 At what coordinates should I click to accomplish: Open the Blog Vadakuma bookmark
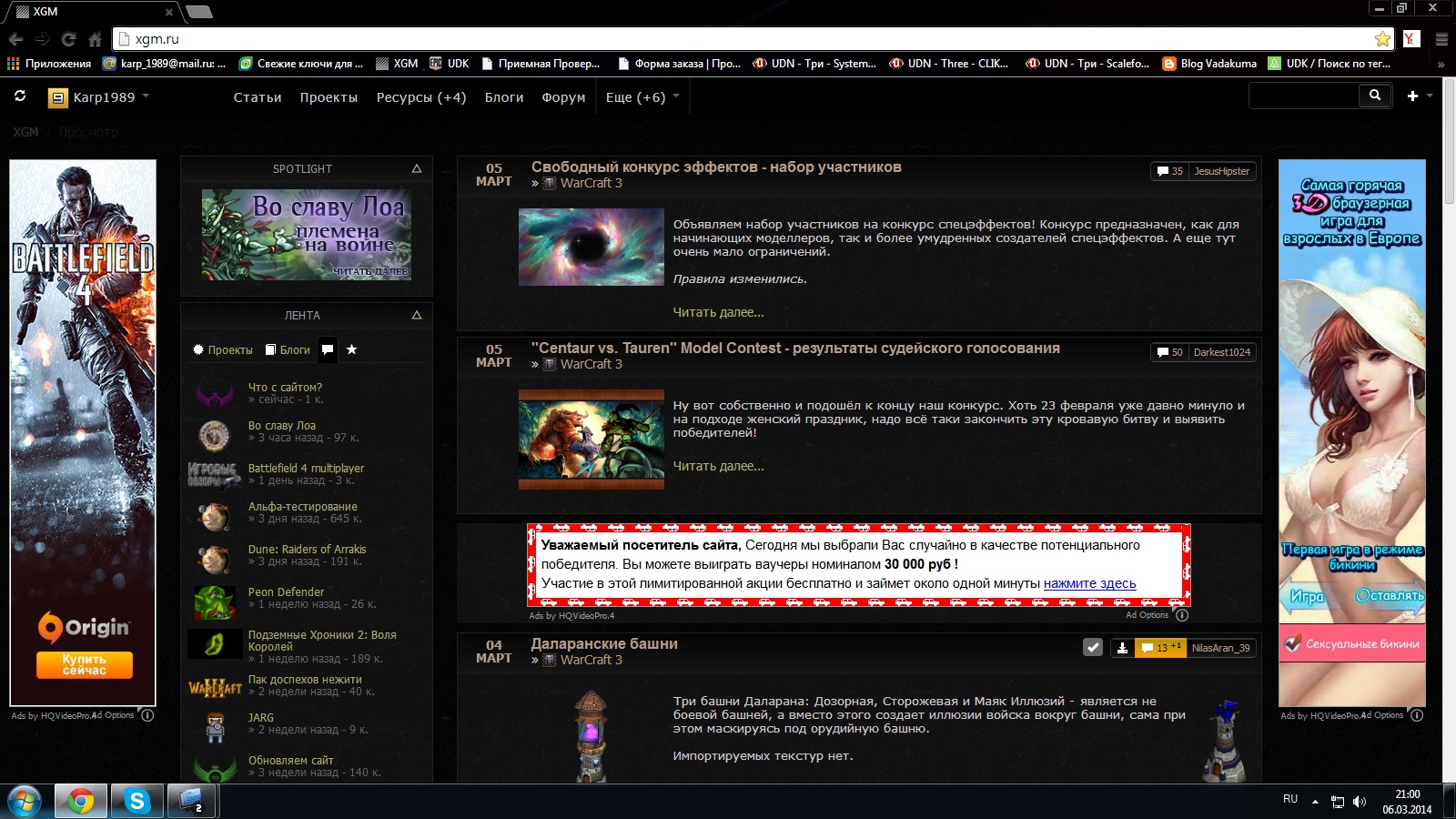(x=1209, y=64)
